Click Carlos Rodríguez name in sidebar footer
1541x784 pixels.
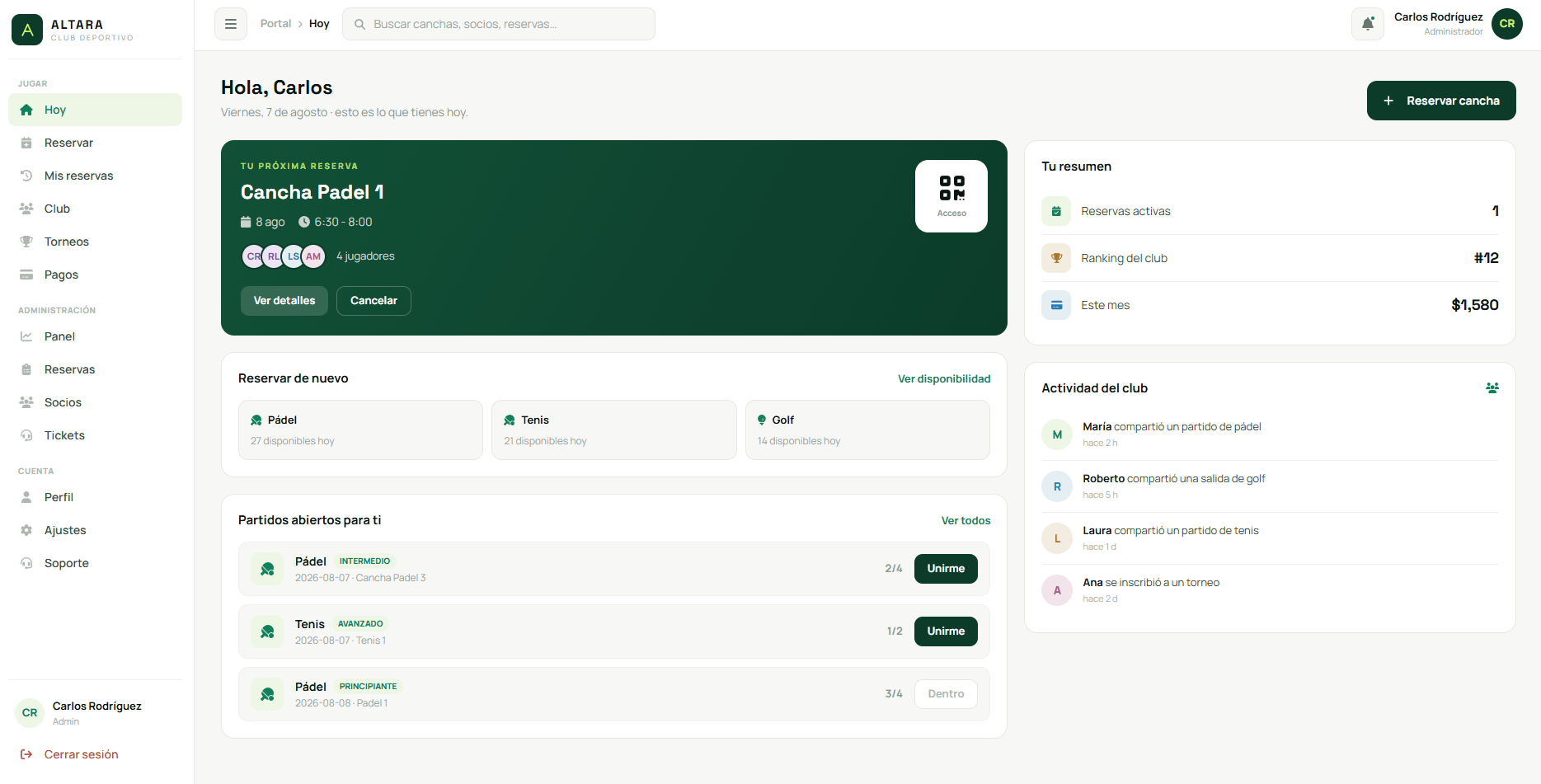click(97, 707)
